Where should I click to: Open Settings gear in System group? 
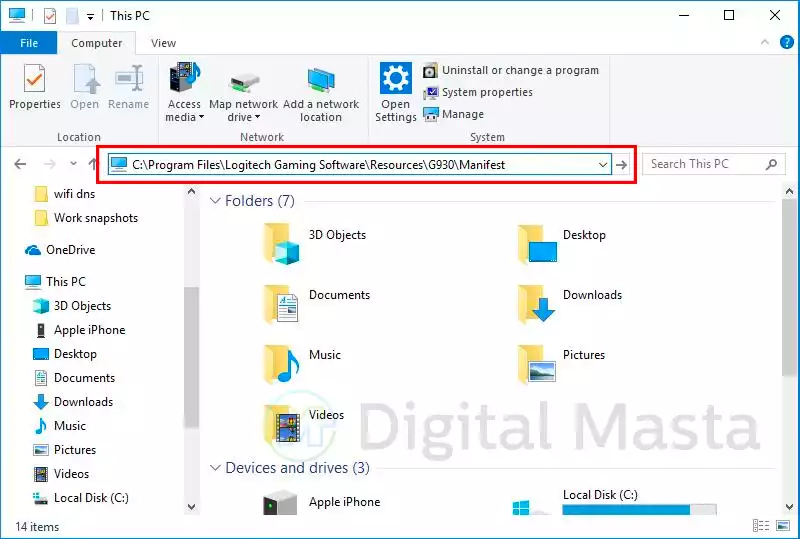pos(395,79)
